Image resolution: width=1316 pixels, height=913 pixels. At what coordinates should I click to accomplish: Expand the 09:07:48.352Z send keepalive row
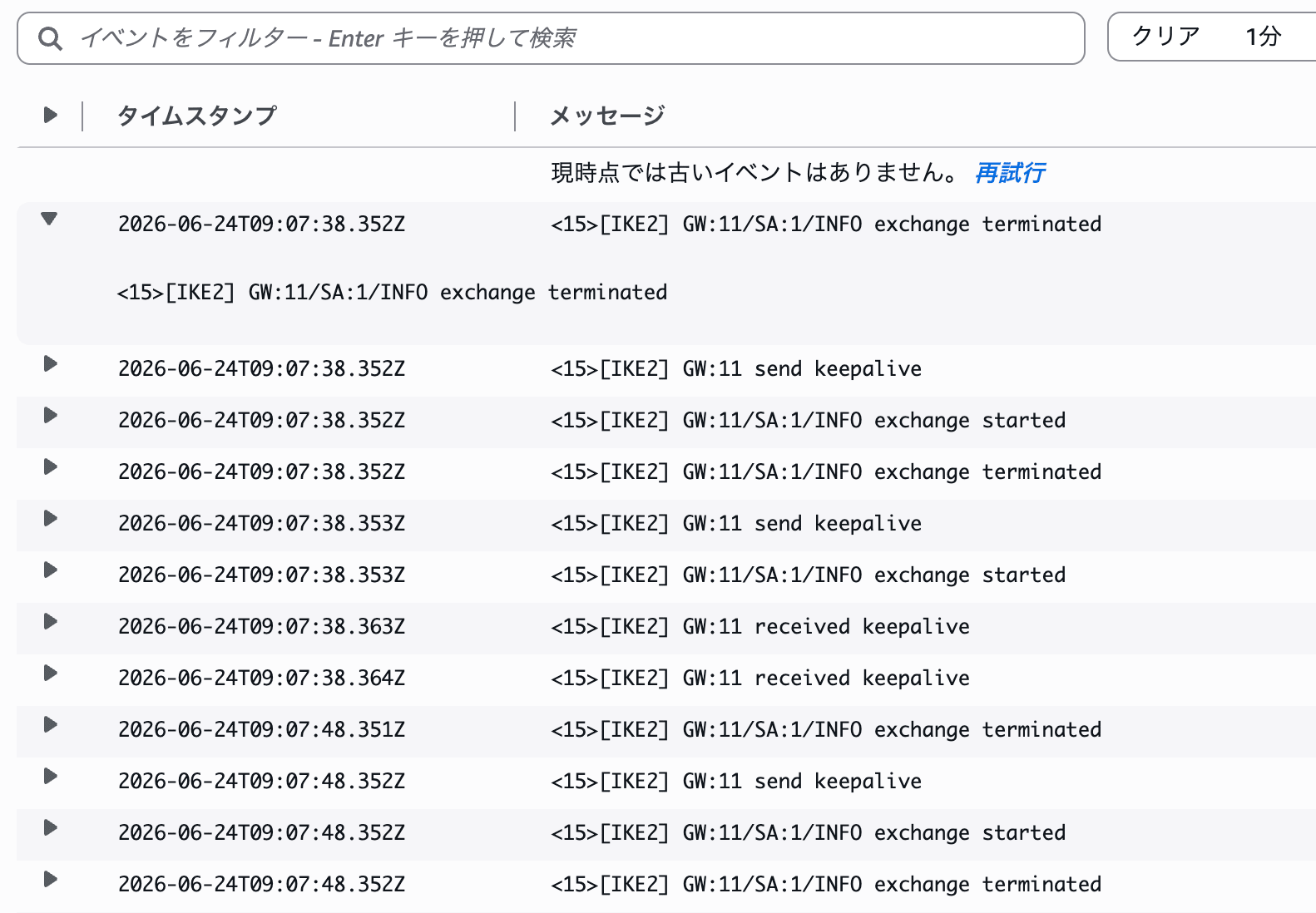50,776
